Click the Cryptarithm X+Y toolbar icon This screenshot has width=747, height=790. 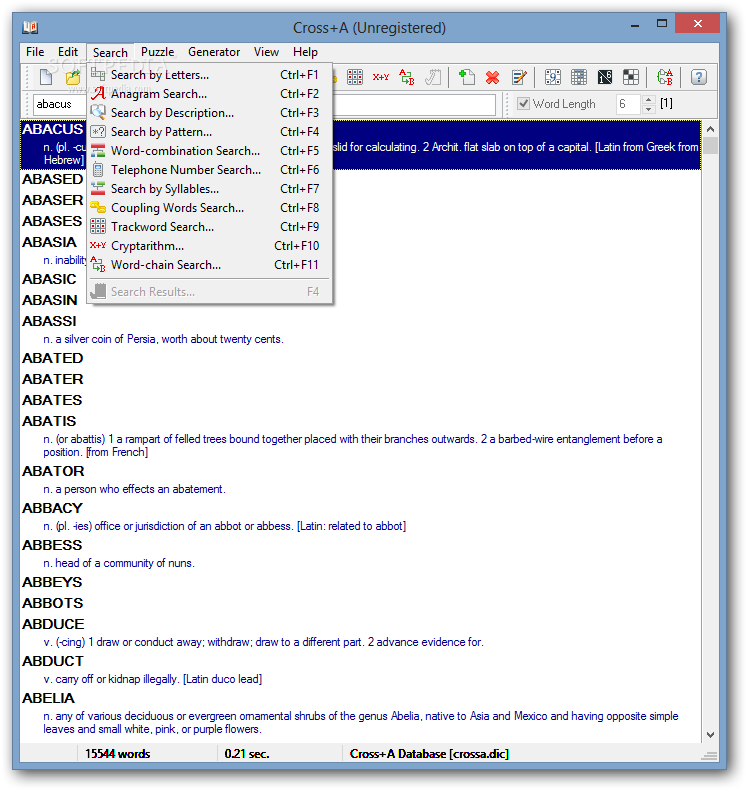tap(381, 77)
